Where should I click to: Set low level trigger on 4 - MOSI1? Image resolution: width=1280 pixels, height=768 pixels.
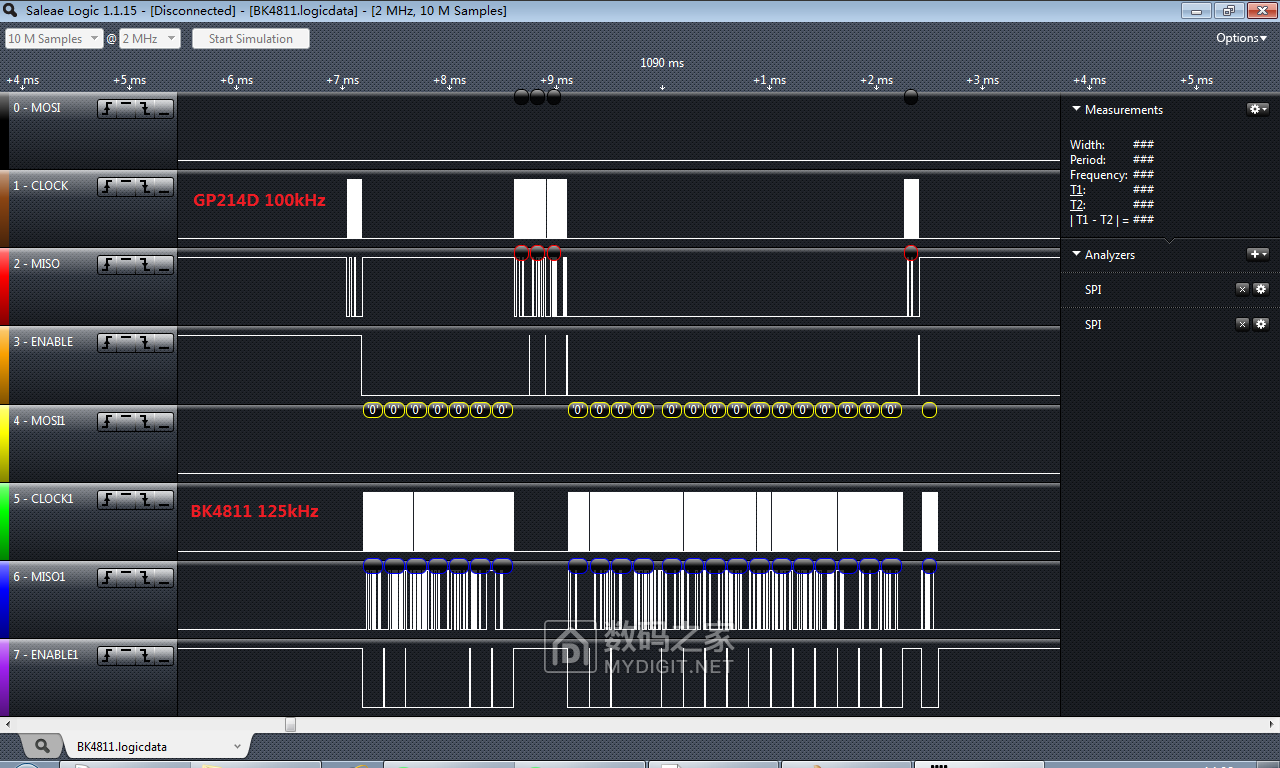click(164, 422)
